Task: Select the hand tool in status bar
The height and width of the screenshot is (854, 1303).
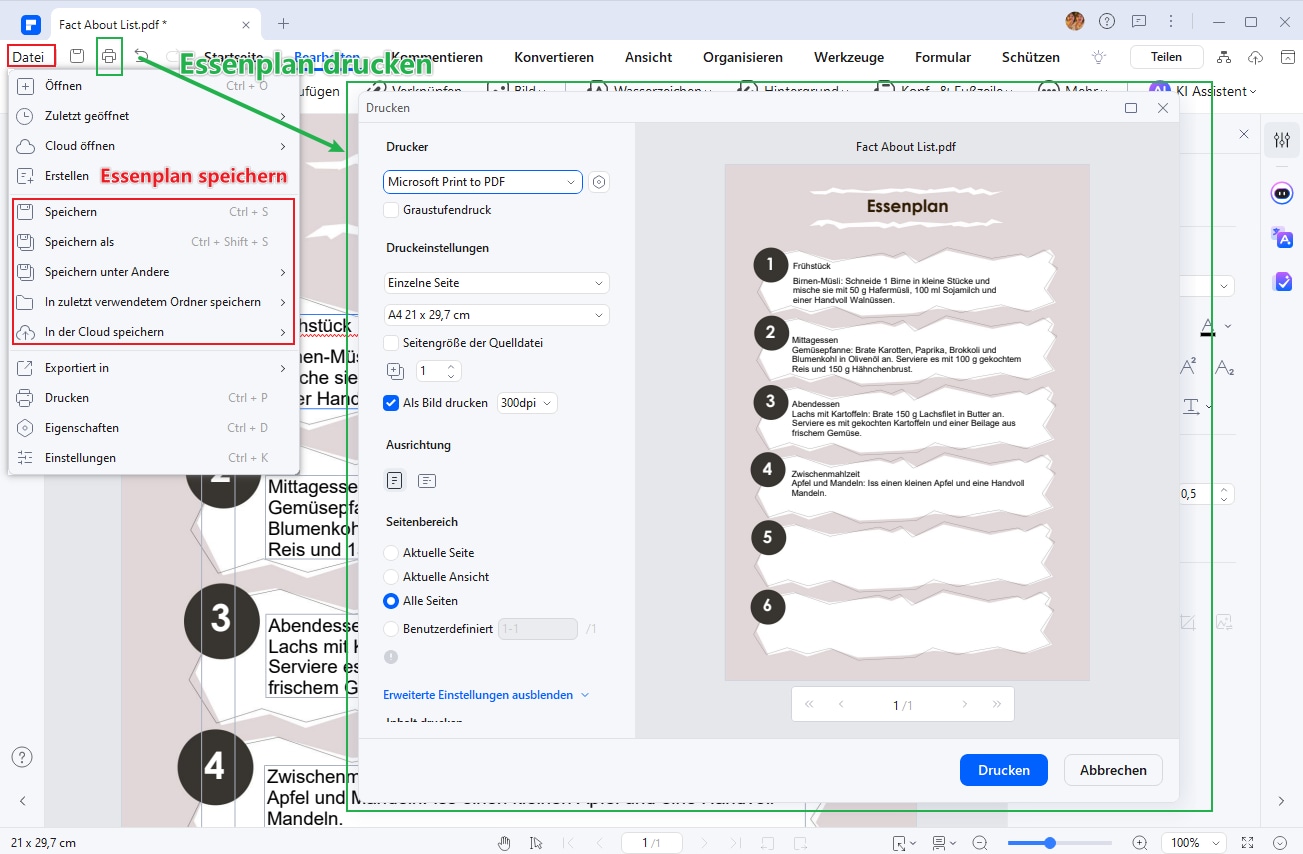Action: point(505,843)
